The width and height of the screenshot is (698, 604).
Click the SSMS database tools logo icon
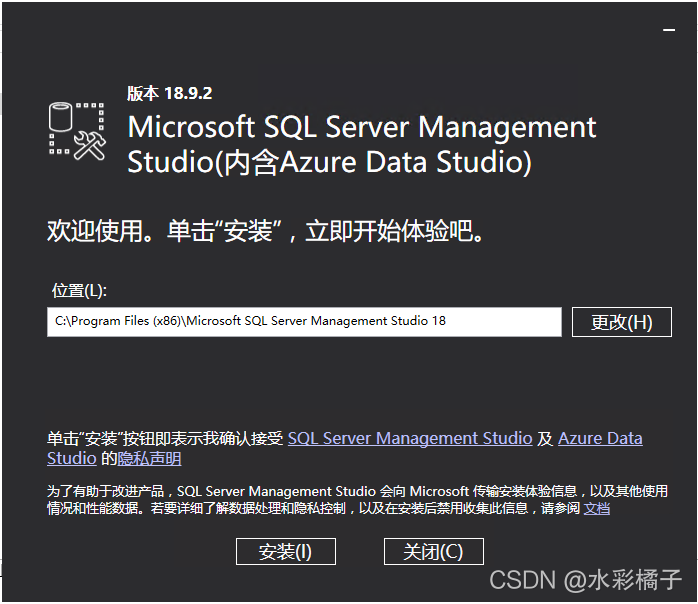coord(77,131)
